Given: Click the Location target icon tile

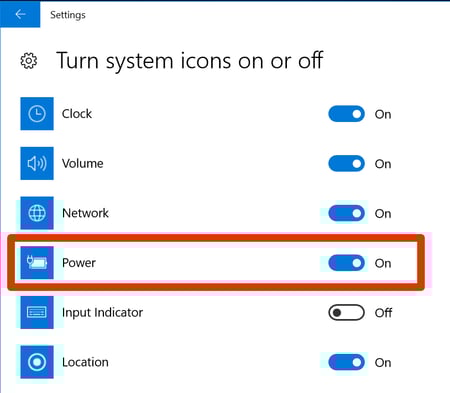Looking at the screenshot, I should [37, 362].
